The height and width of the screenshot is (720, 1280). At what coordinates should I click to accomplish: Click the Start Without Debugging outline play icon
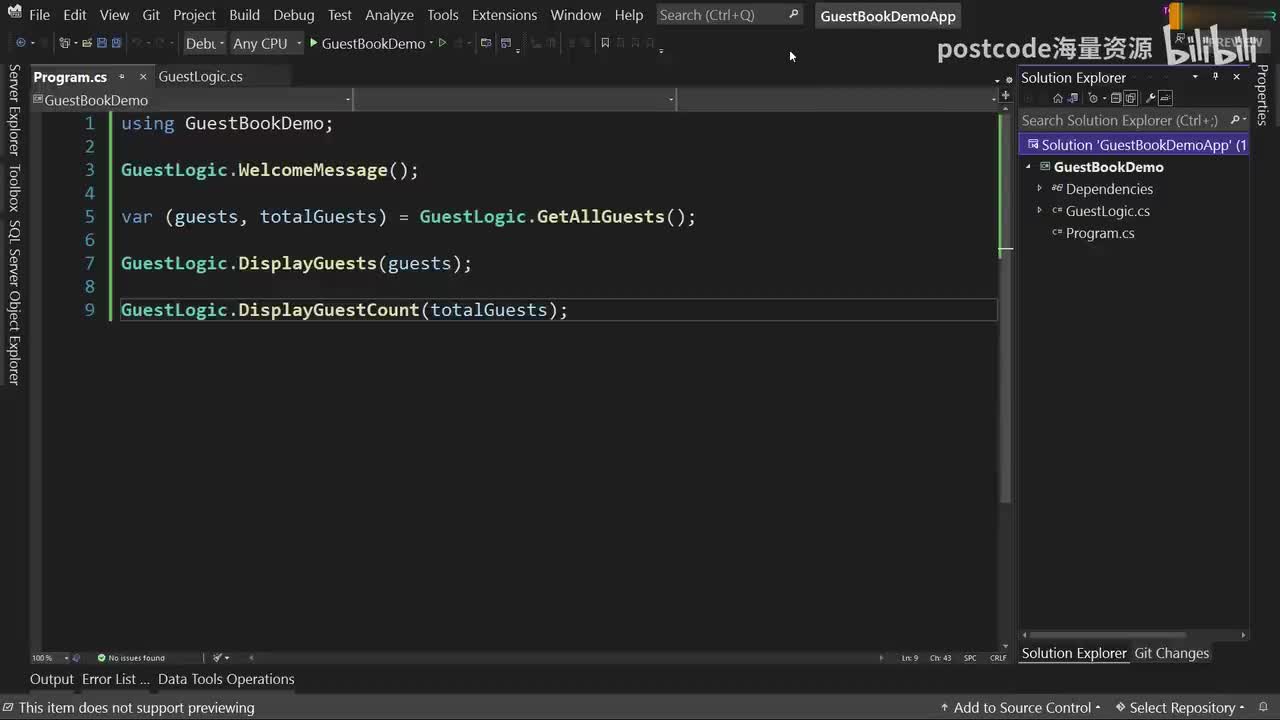(x=442, y=43)
